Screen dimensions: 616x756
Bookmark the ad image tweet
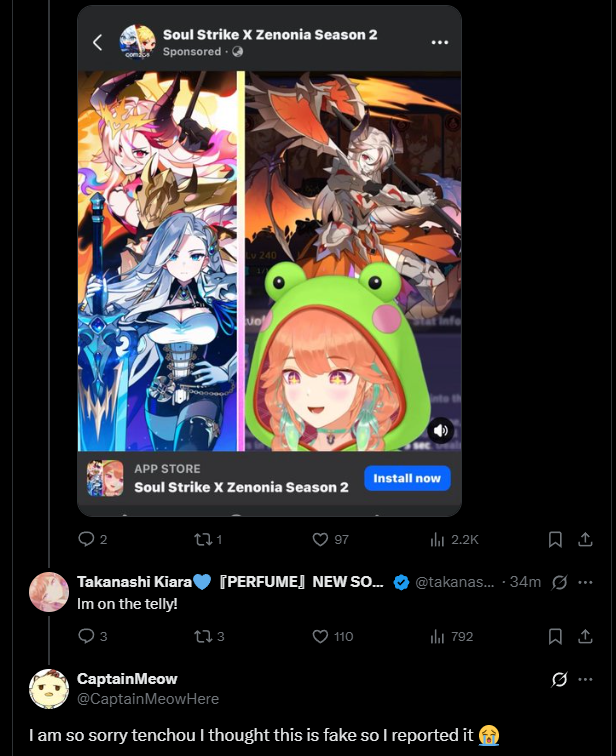(x=555, y=539)
